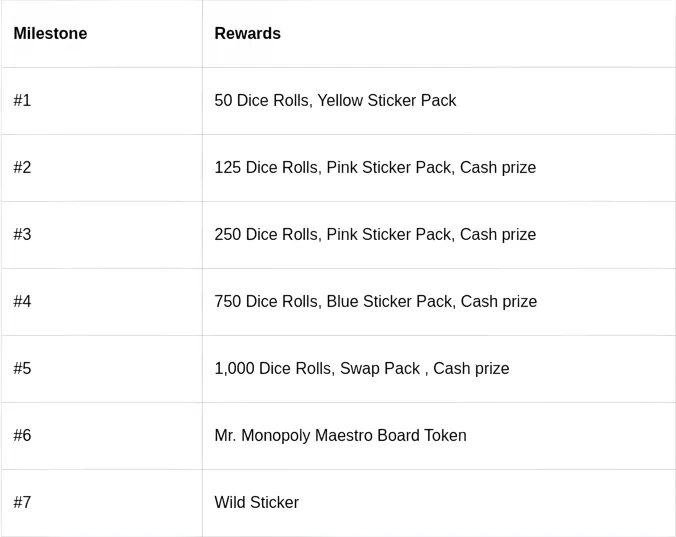The height and width of the screenshot is (537, 676).
Task: Click the Milestone column header
Action: [x=50, y=34]
